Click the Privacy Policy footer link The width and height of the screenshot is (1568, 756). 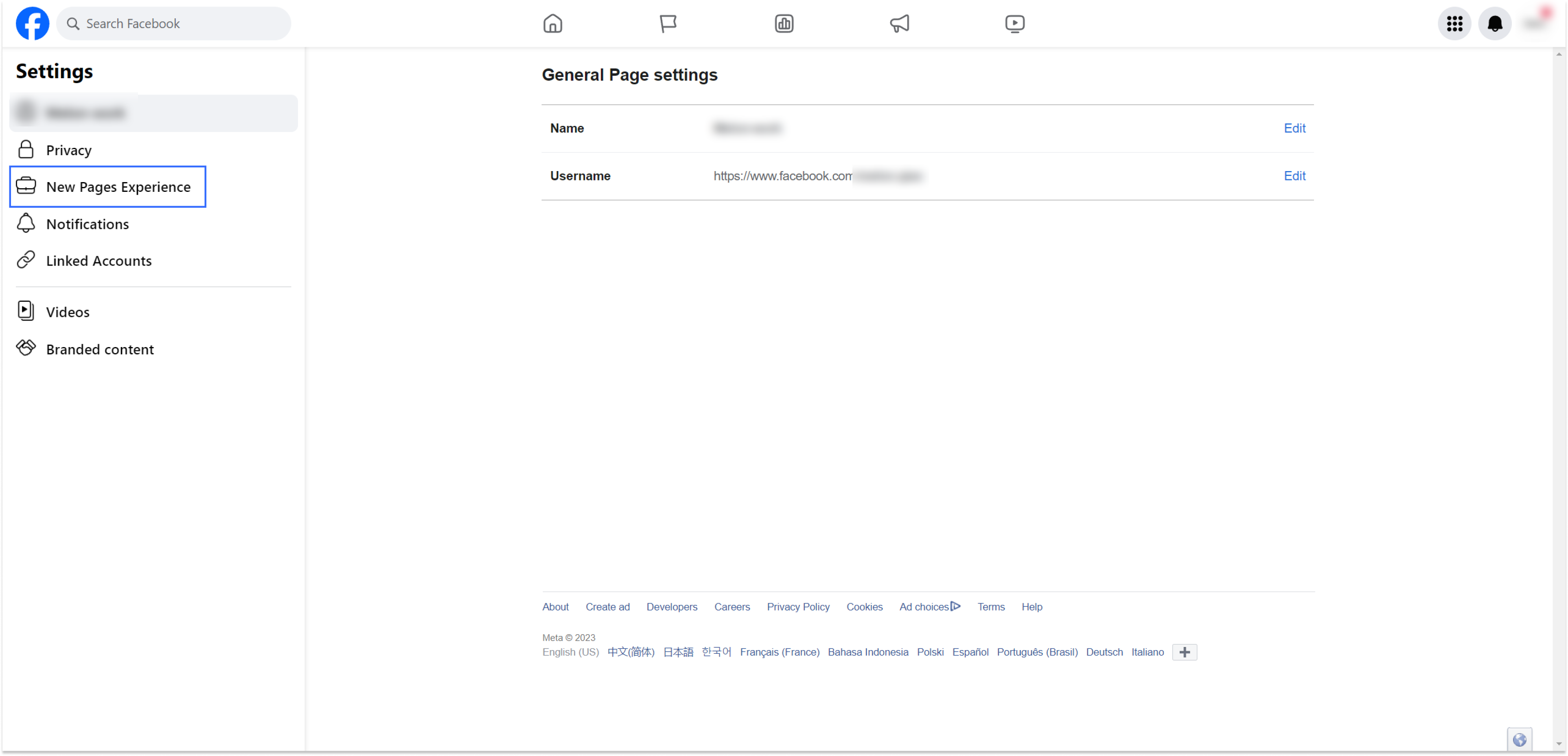[797, 606]
